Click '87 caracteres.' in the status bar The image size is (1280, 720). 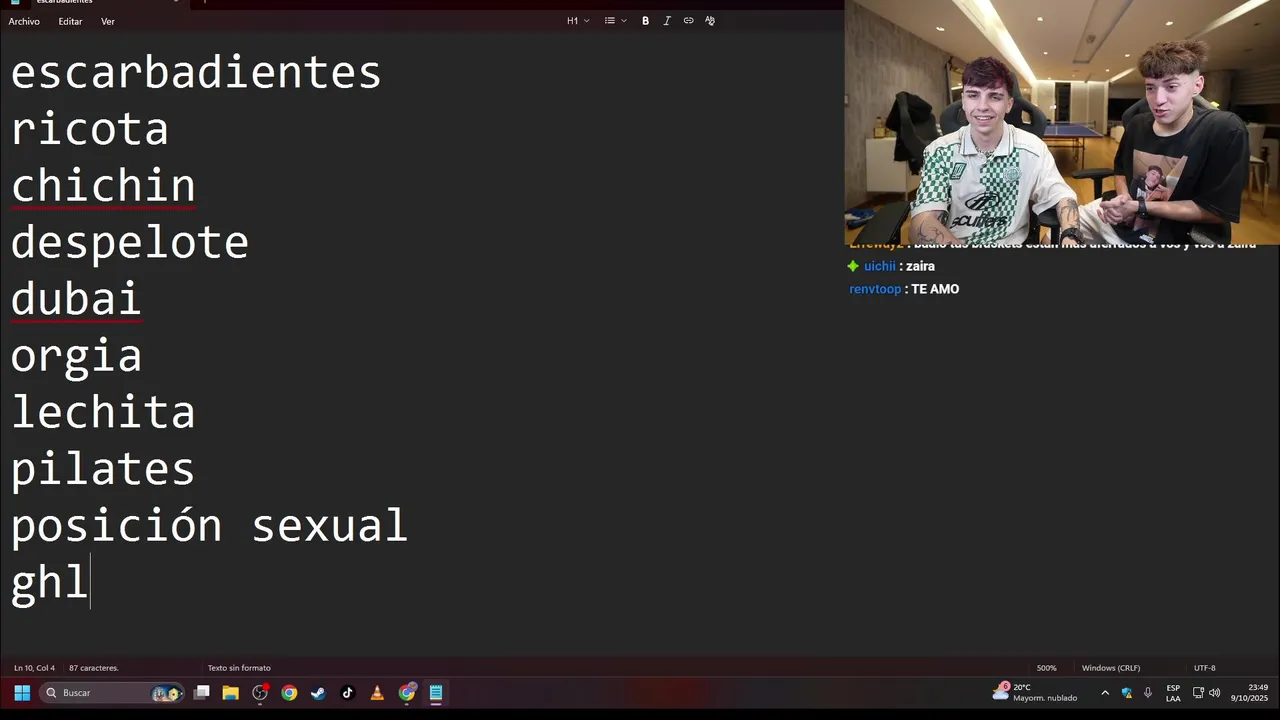(94, 668)
